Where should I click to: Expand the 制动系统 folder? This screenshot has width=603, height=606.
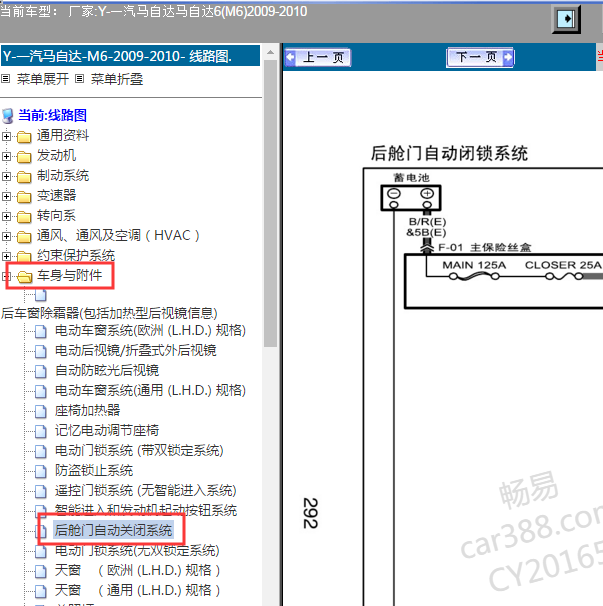[x=6, y=177]
